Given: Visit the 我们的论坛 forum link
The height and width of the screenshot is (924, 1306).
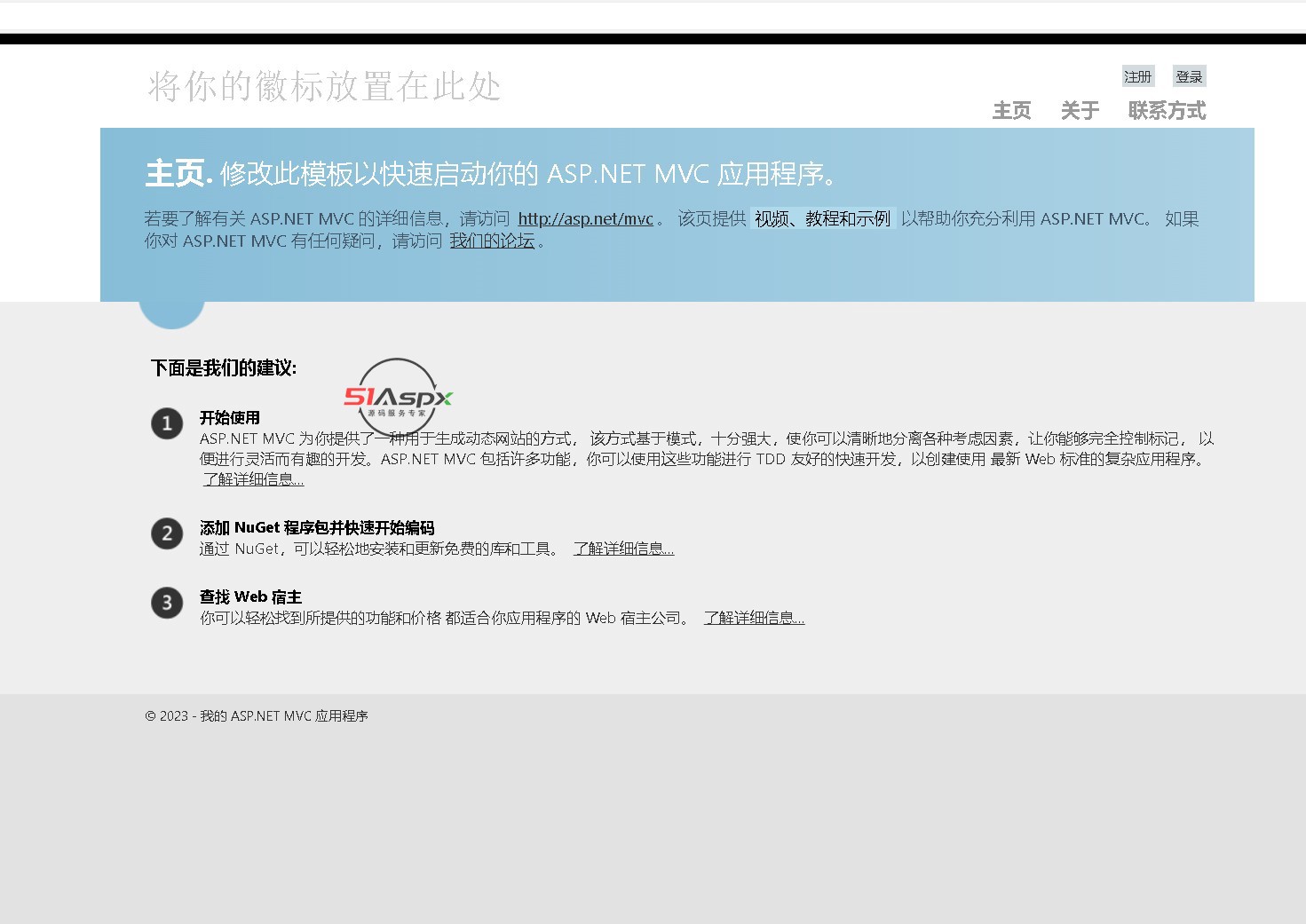Looking at the screenshot, I should [492, 241].
